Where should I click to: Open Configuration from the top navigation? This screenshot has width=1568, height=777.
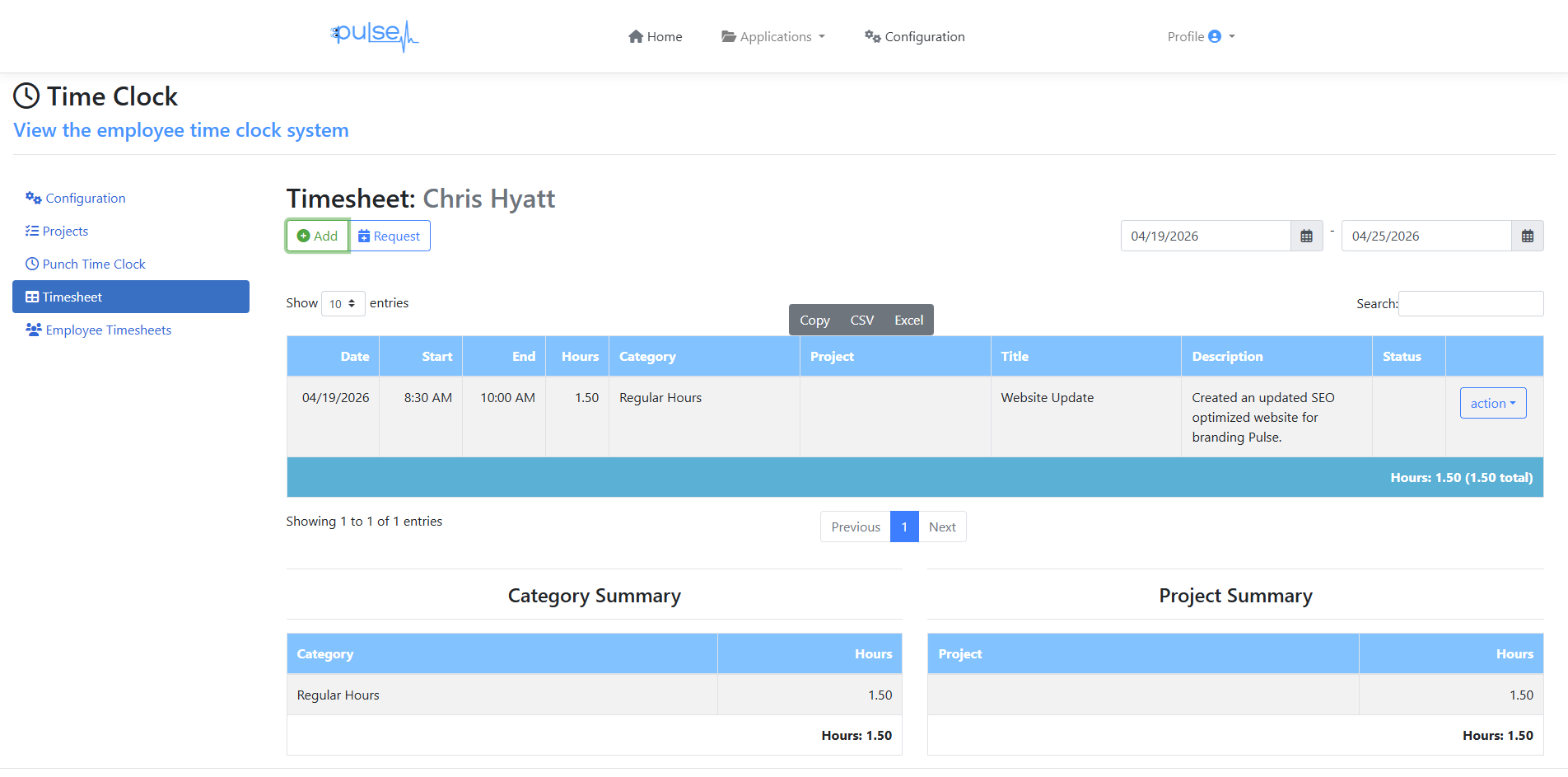[914, 36]
